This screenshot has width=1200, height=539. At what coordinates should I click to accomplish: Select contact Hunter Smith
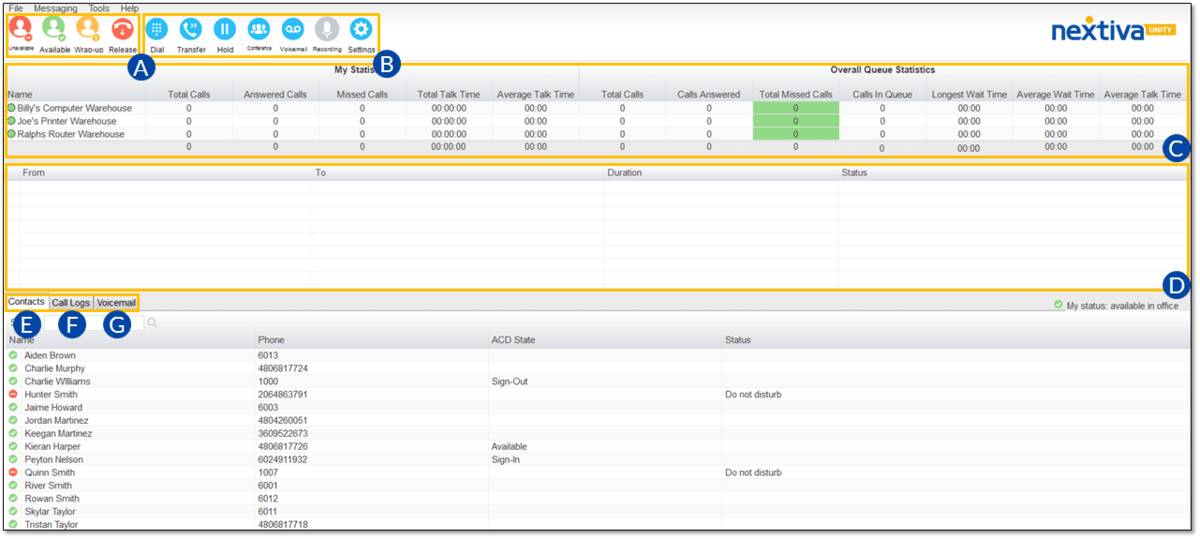coord(50,394)
